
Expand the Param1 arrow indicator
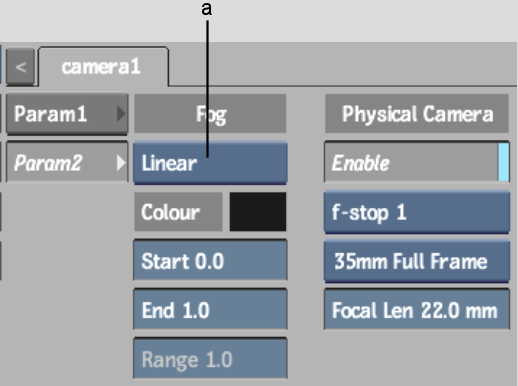click(121, 114)
